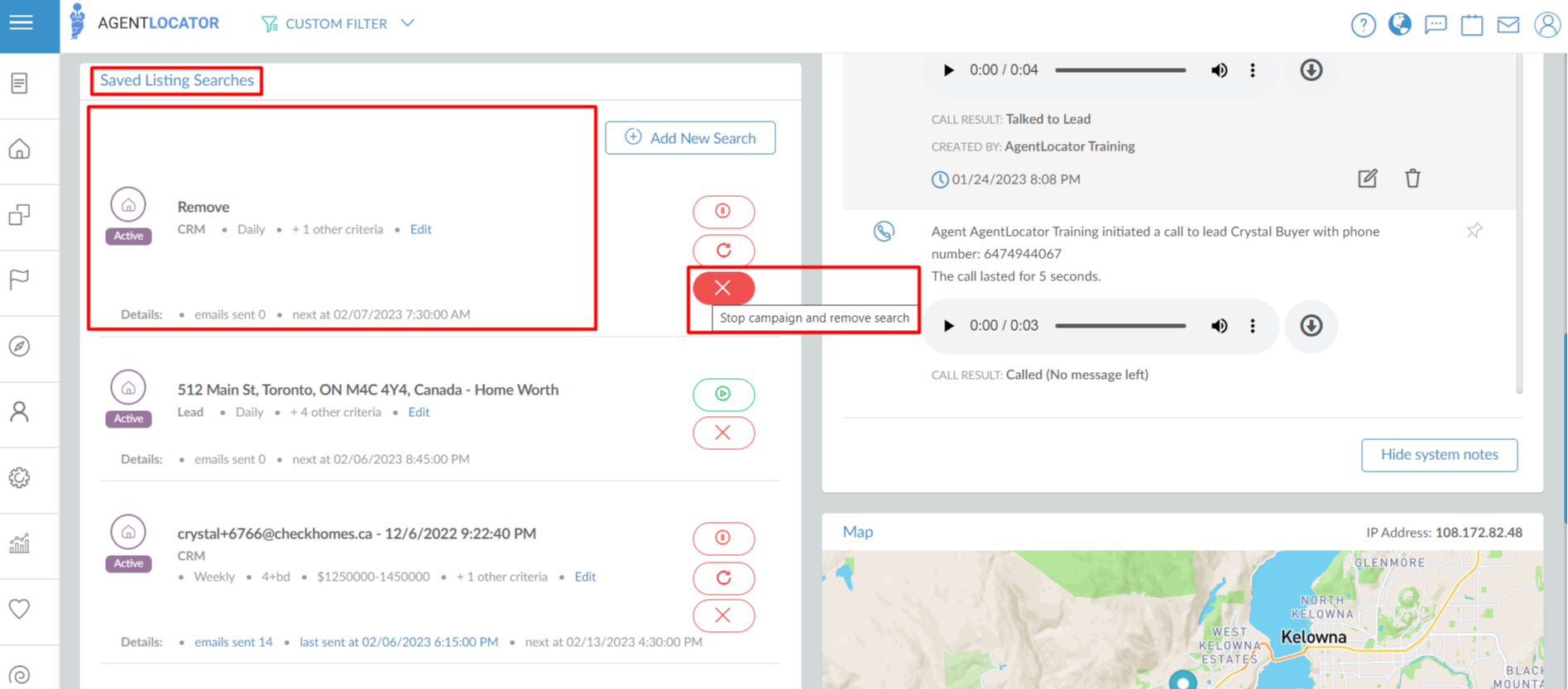Open the analytics chart sidebar icon
This screenshot has width=1568, height=689.
click(x=20, y=543)
